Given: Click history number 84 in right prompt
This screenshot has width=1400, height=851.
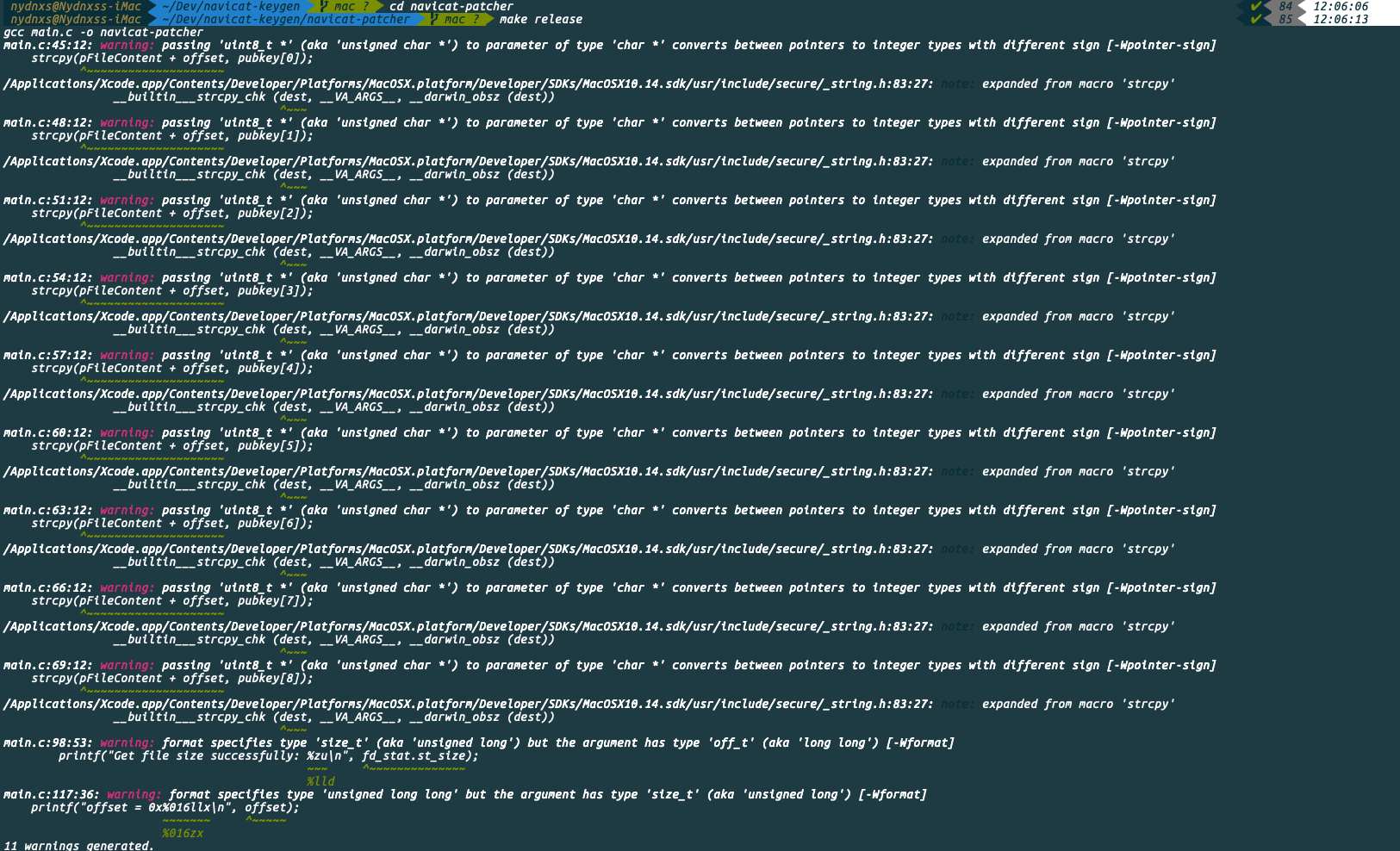Looking at the screenshot, I should pyautogui.click(x=1285, y=6).
